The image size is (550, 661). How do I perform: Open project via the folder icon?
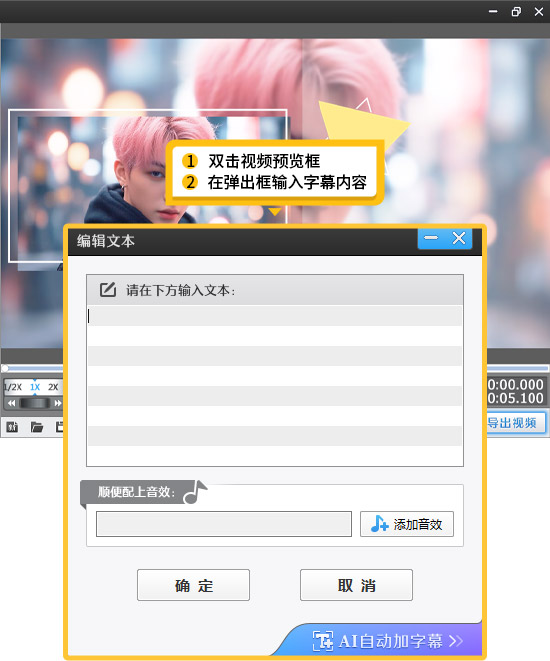coord(37,427)
